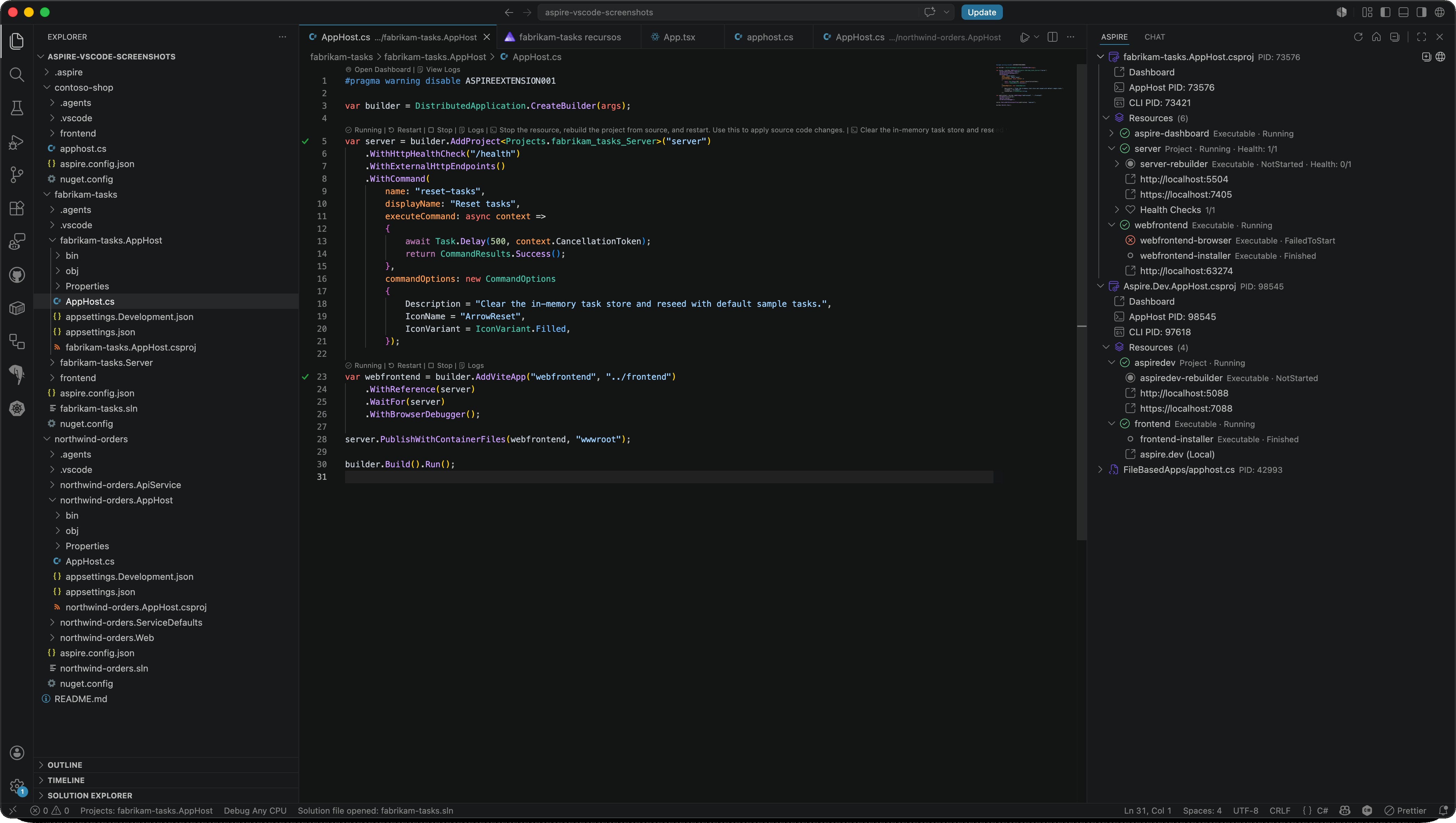
Task: Open http://localhost:5504 endpoint
Action: coord(1184,179)
